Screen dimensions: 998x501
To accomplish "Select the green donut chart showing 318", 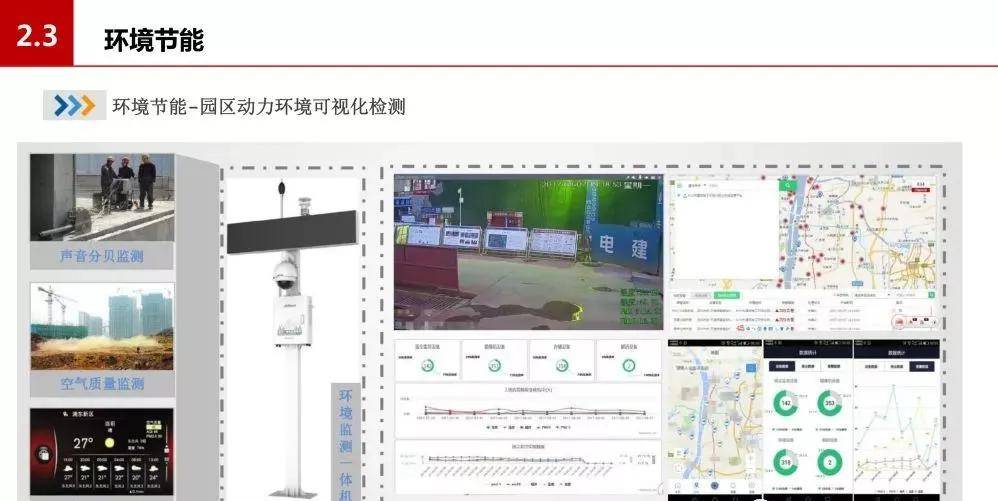I will click(x=786, y=463).
